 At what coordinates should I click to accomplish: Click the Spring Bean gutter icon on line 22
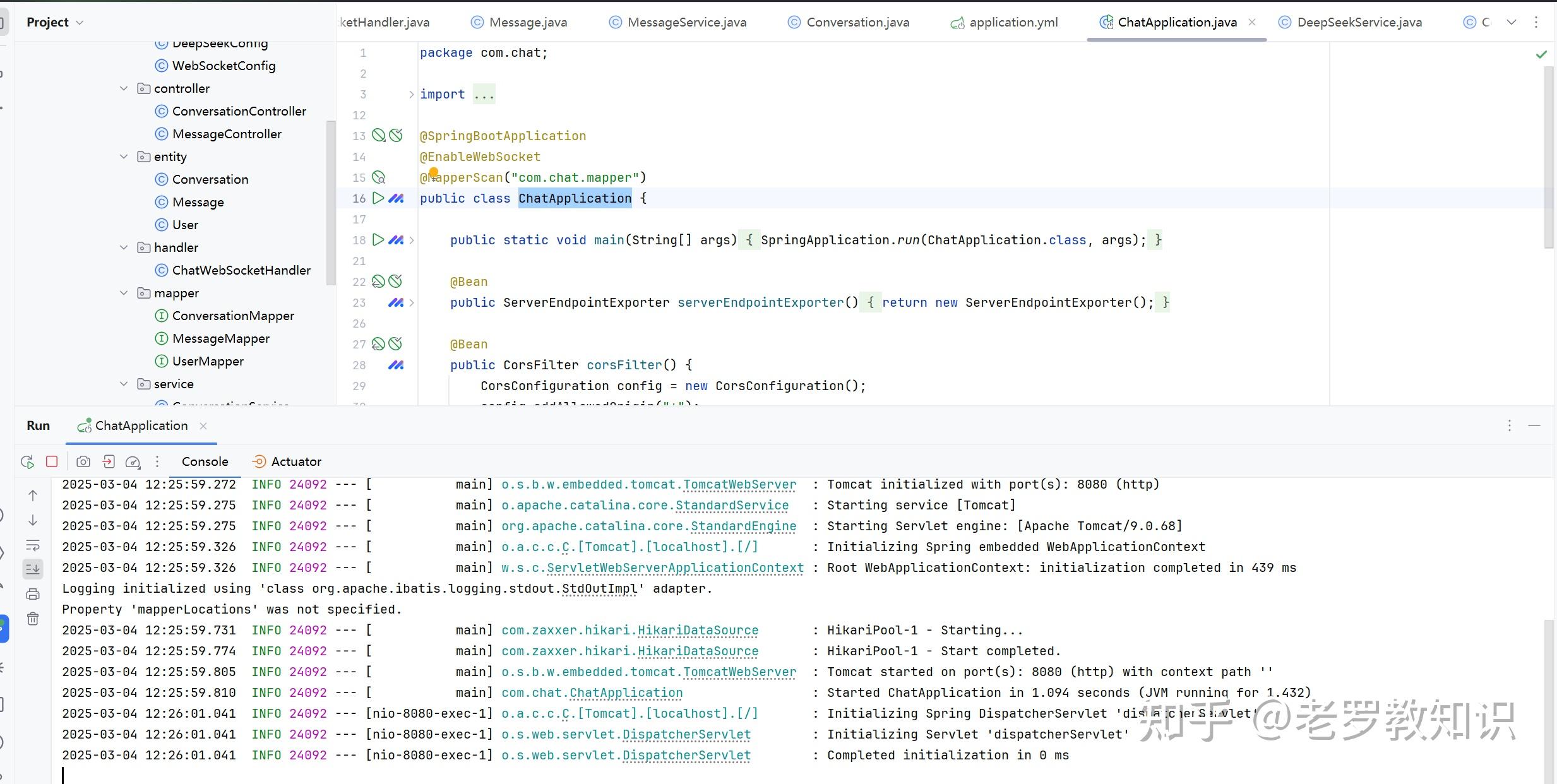[x=378, y=281]
